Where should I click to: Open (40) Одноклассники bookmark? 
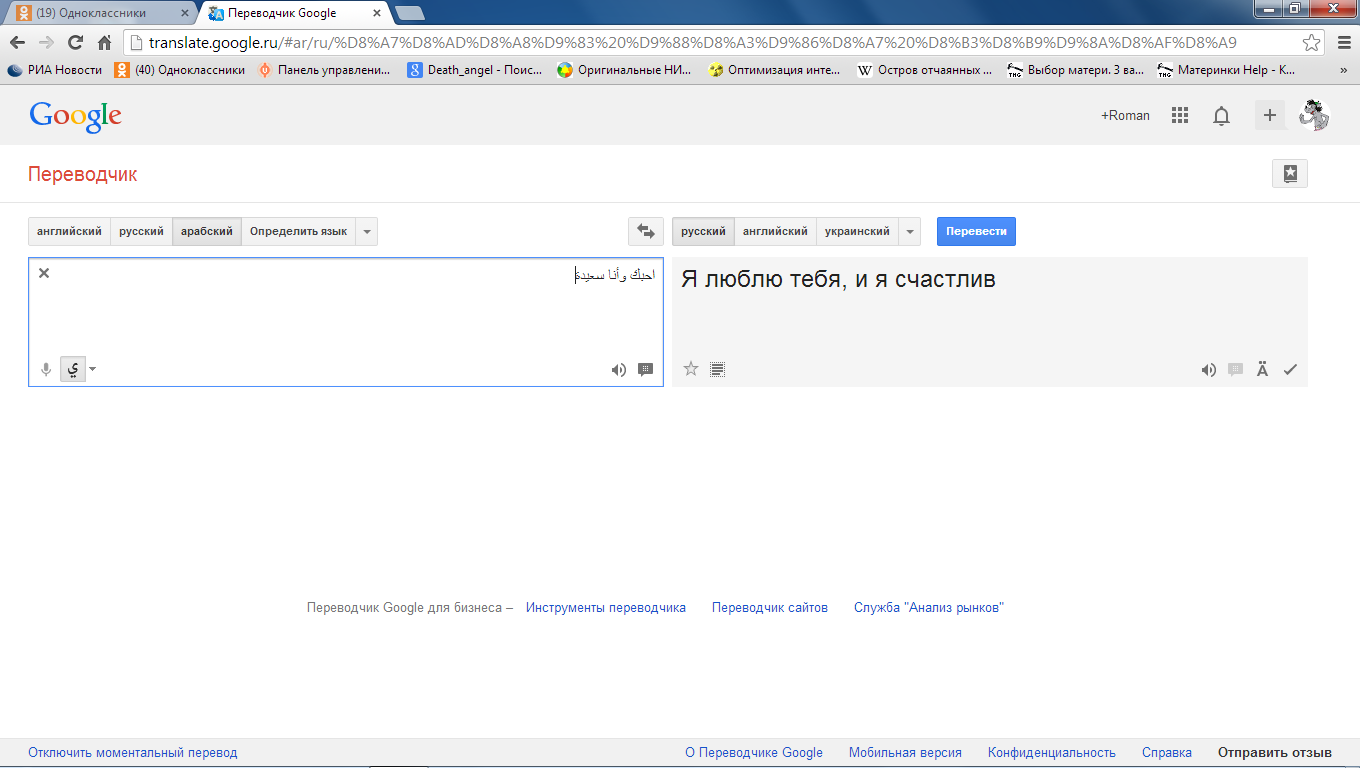click(x=180, y=70)
